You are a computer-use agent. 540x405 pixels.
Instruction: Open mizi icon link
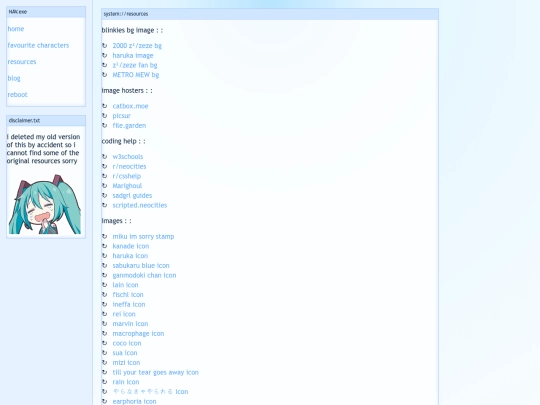click(126, 363)
